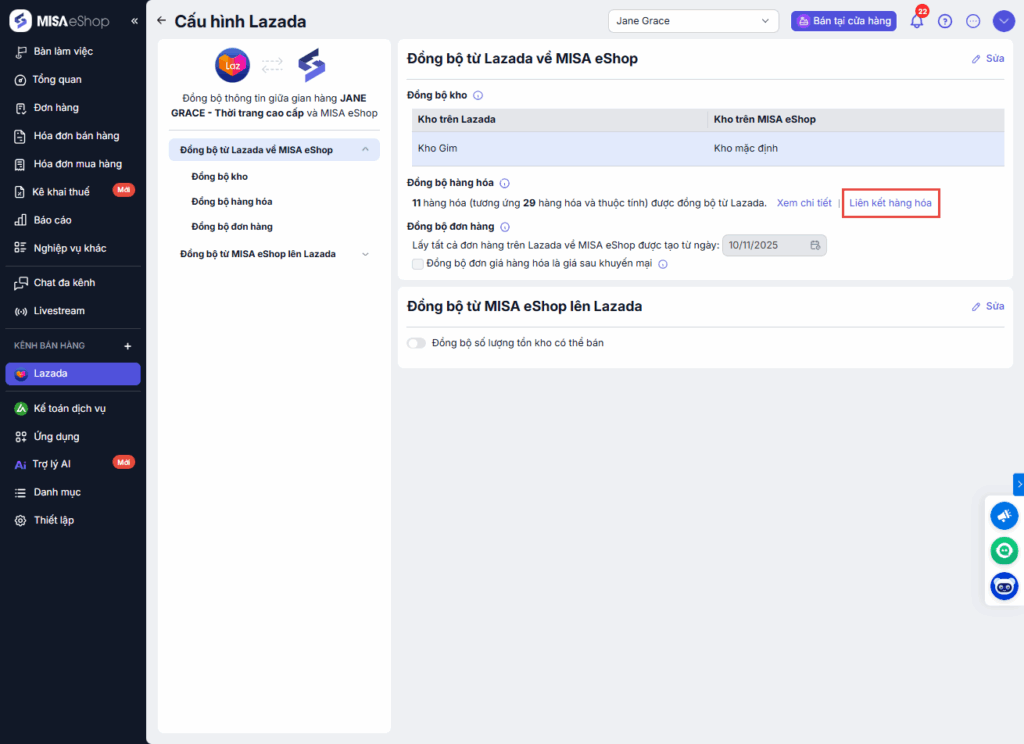
Task: Open the user avatar menu
Action: click(x=1004, y=21)
